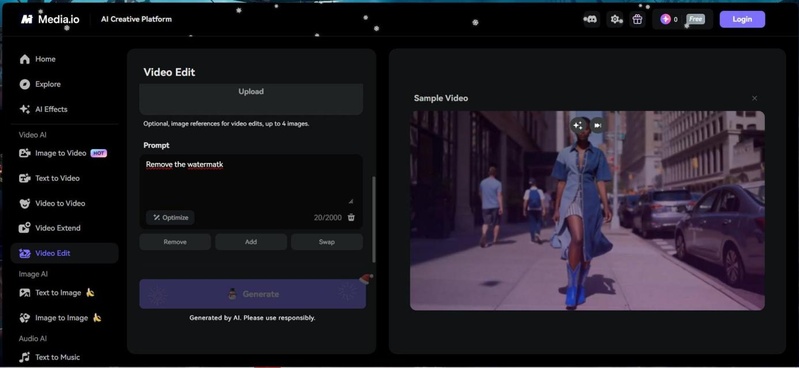Open the Discord community icon
This screenshot has height=368, width=799.
pos(591,19)
